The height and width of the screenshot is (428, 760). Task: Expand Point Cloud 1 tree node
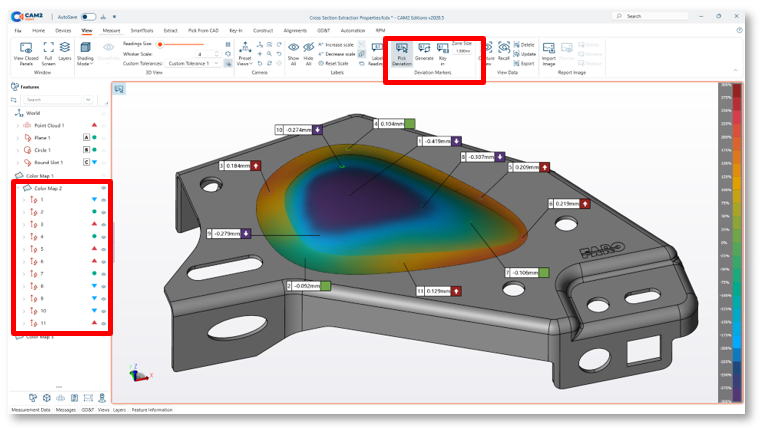18,126
